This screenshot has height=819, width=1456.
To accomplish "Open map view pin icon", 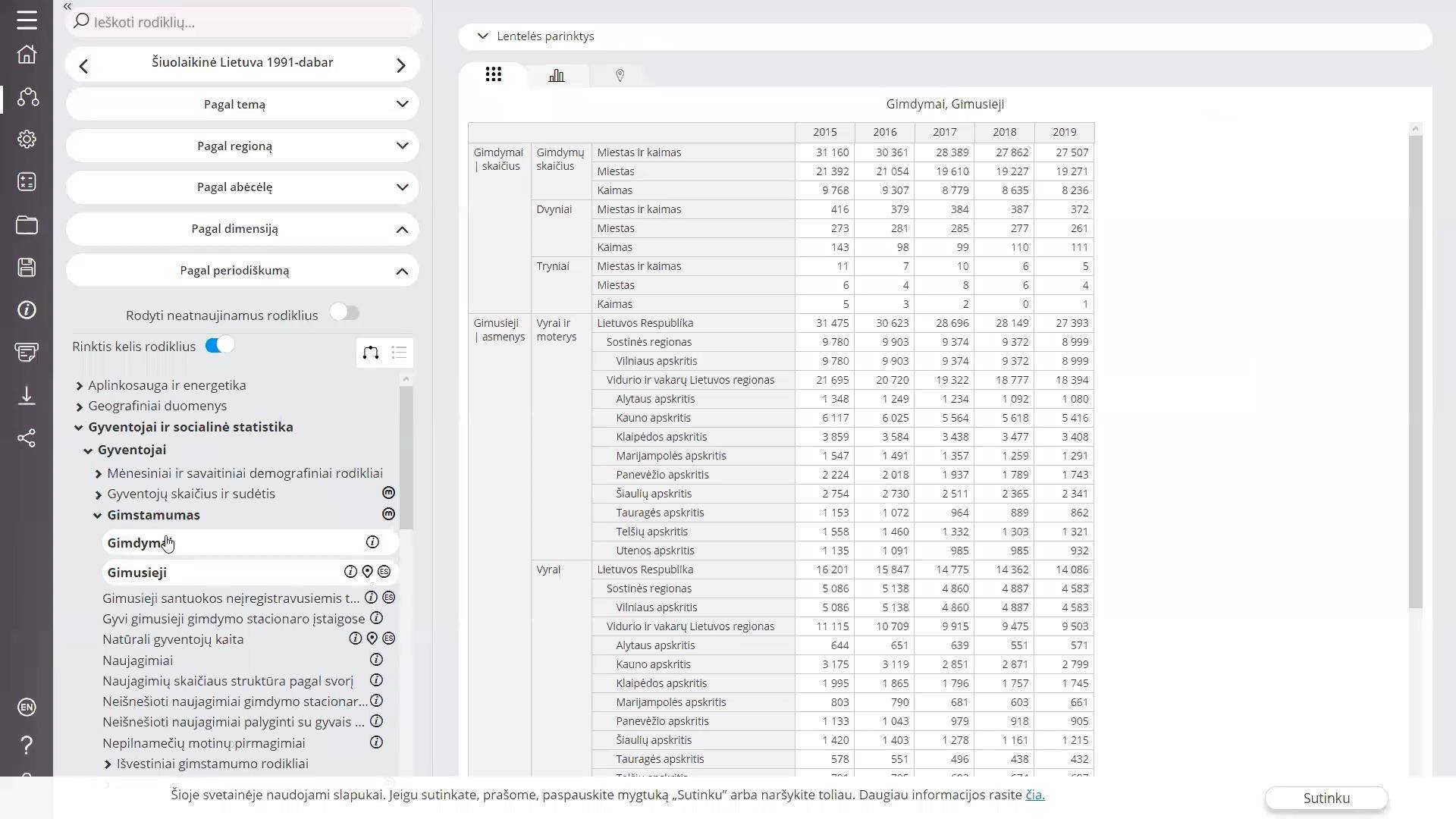I will [620, 75].
